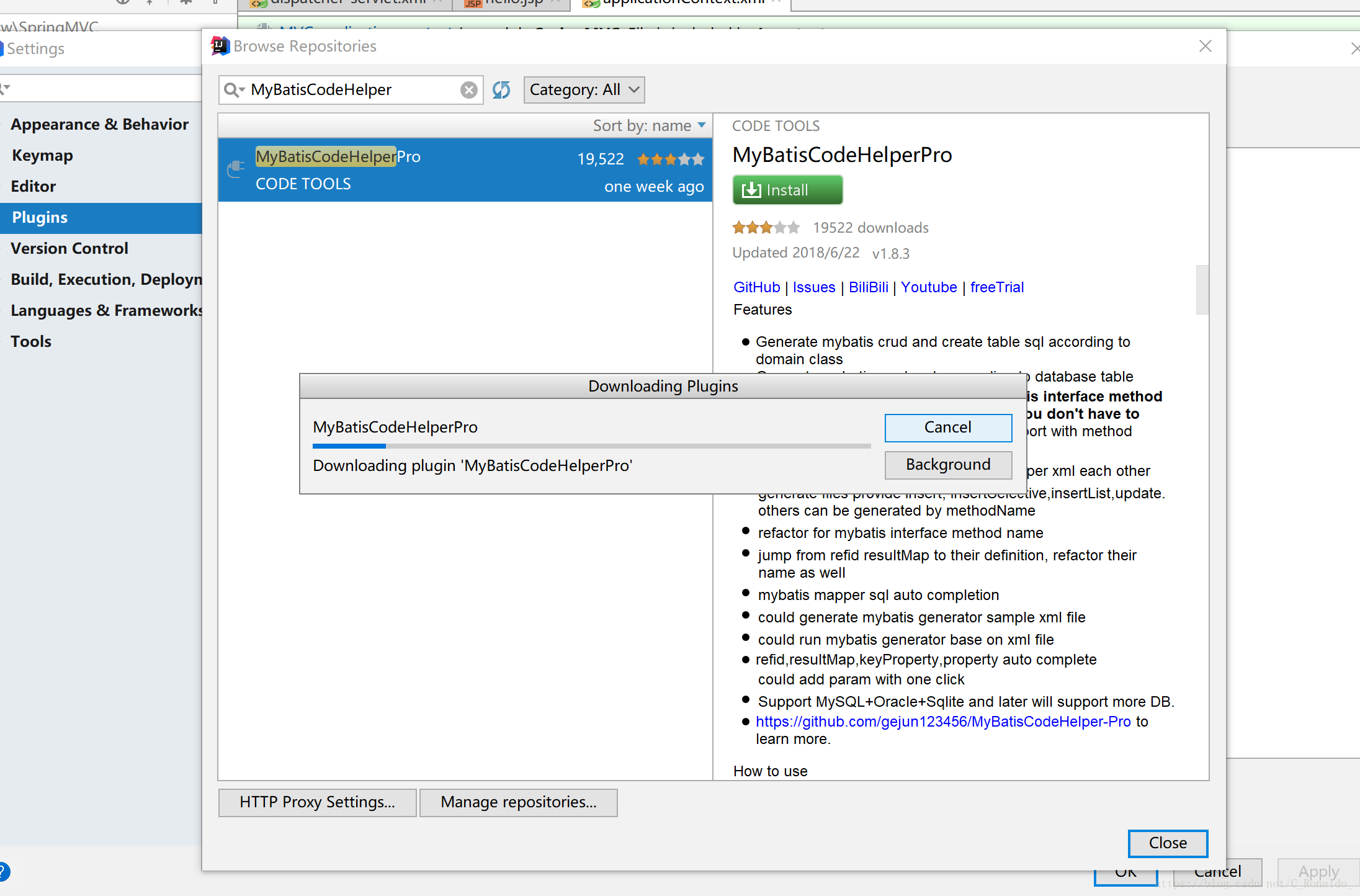
Task: Open the GitHub link
Action: click(756, 287)
